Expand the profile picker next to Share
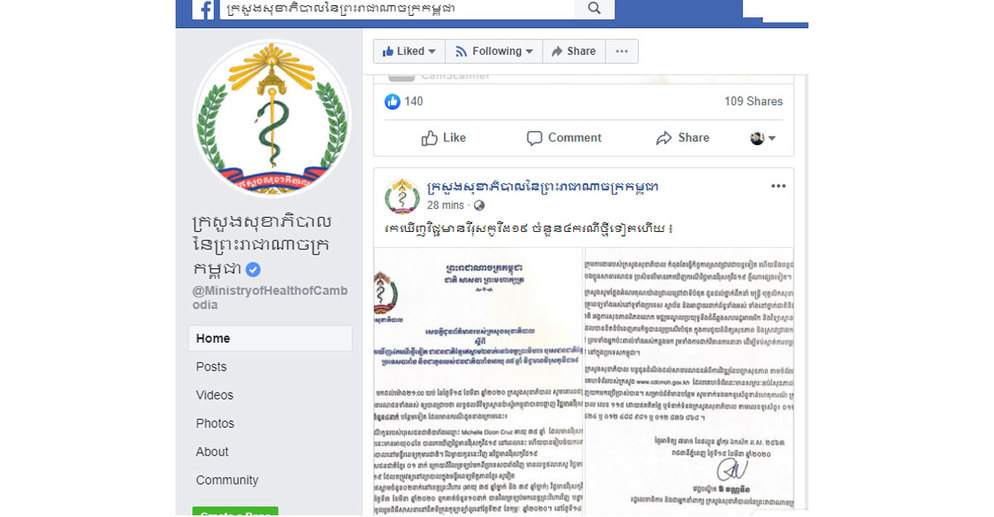The width and height of the screenshot is (994, 517). click(763, 137)
